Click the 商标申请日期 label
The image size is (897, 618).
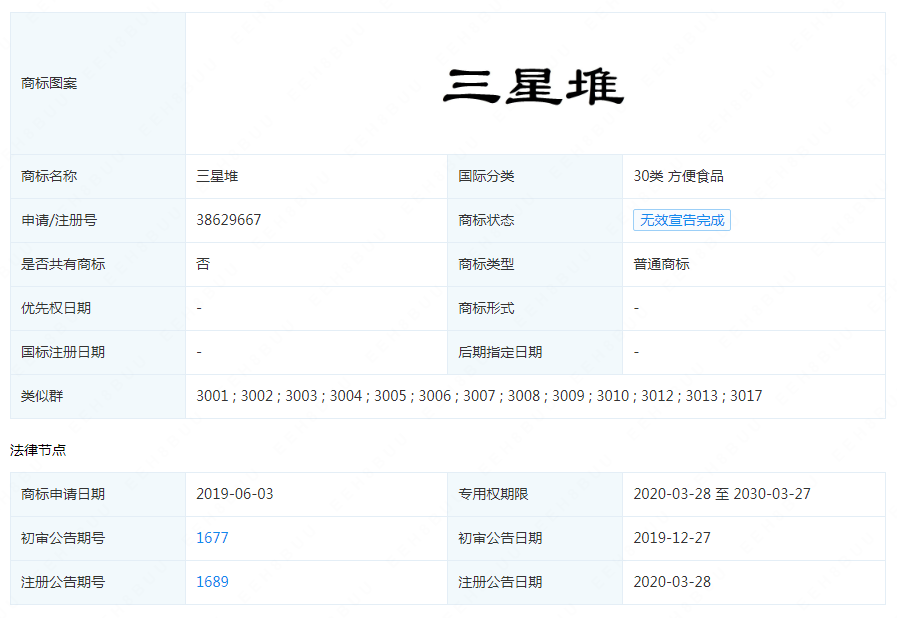click(63, 494)
